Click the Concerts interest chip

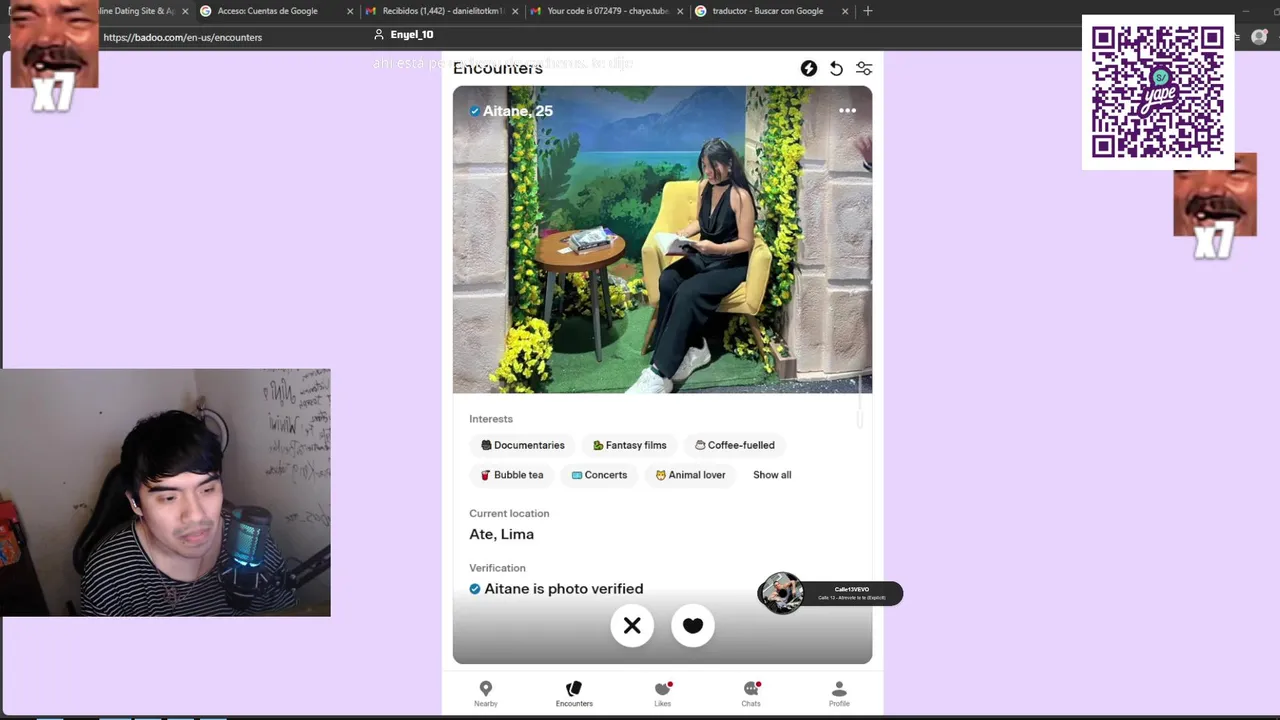[599, 475]
